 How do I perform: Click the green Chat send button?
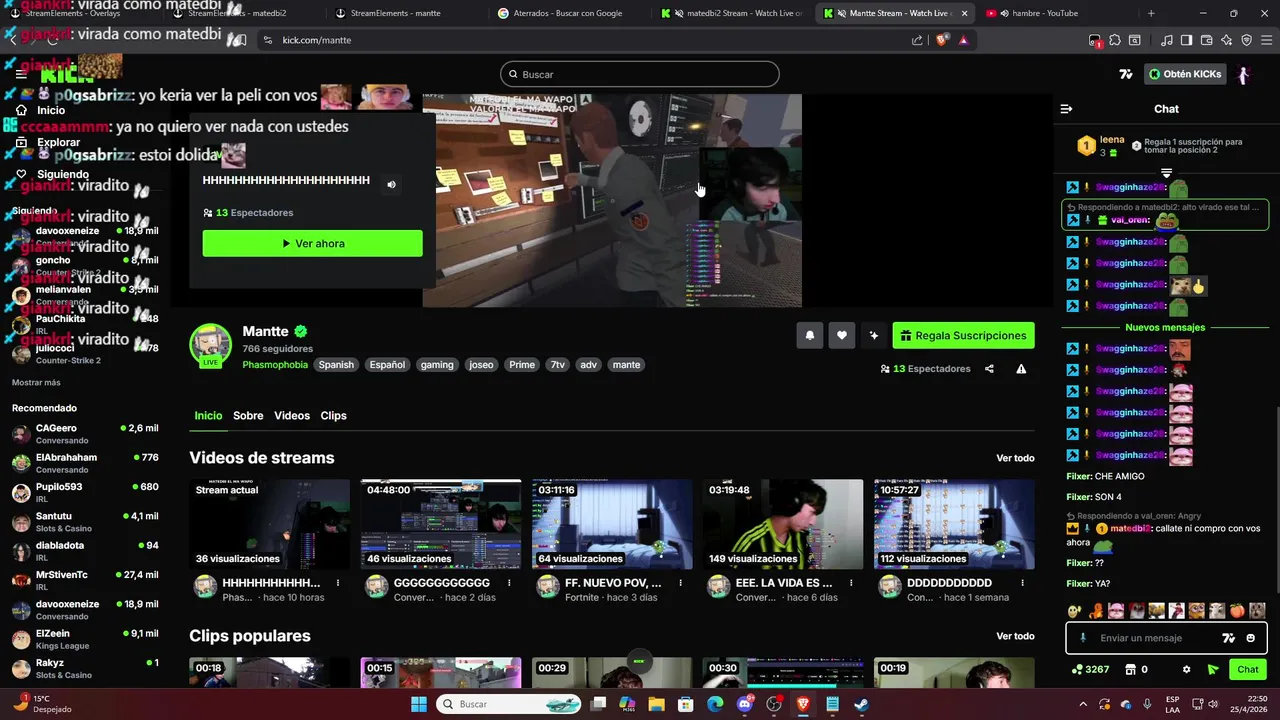click(1248, 669)
